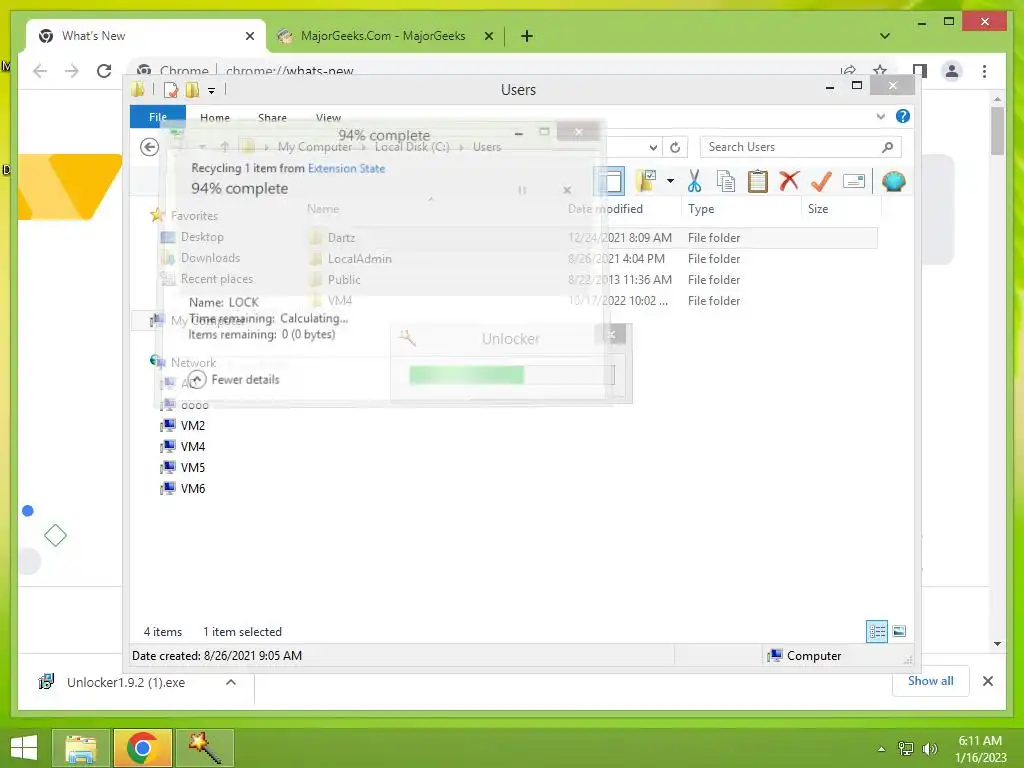Click the Unlocker green progress bar
The image size is (1024, 768).
[x=512, y=375]
